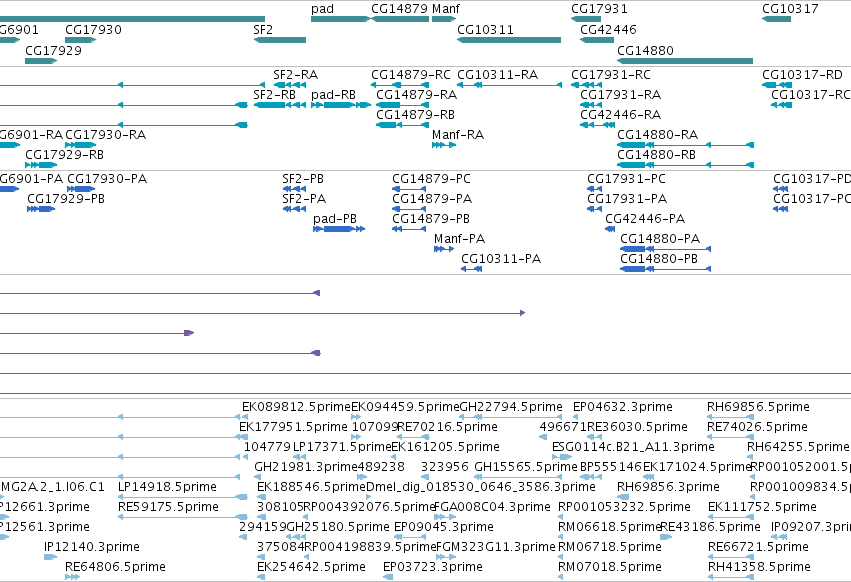Select the EP04632.3prime EST label

[623, 407]
